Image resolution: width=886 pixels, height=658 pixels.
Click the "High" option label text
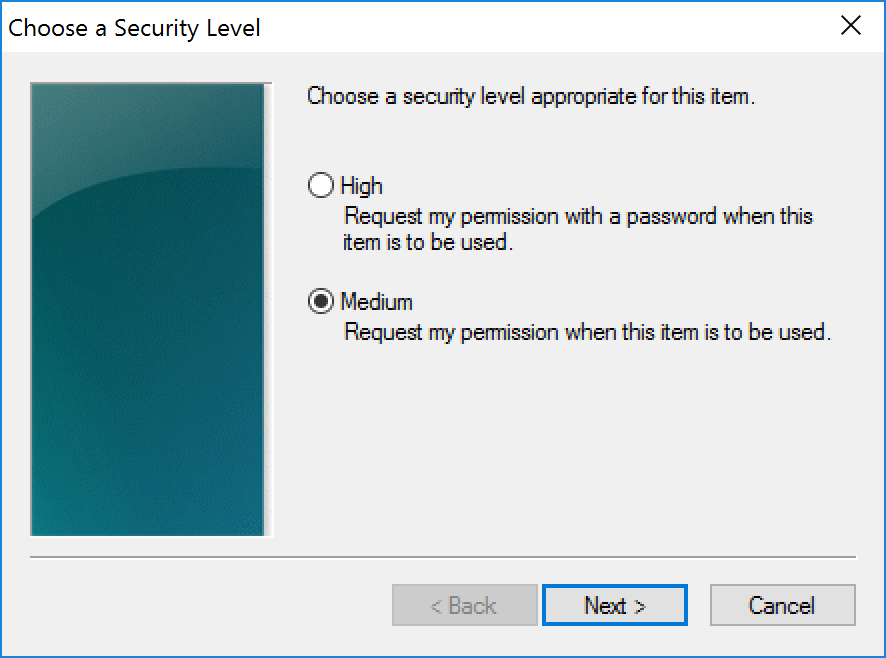click(x=361, y=186)
